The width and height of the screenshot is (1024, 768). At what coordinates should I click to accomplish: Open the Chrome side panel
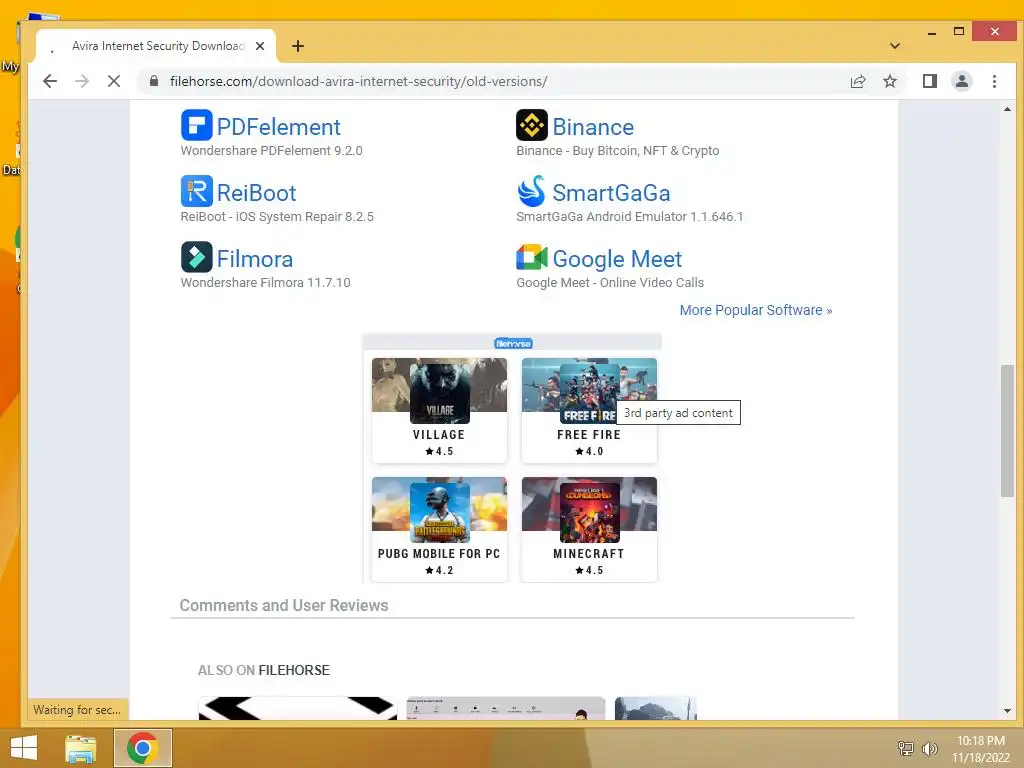pyautogui.click(x=929, y=81)
